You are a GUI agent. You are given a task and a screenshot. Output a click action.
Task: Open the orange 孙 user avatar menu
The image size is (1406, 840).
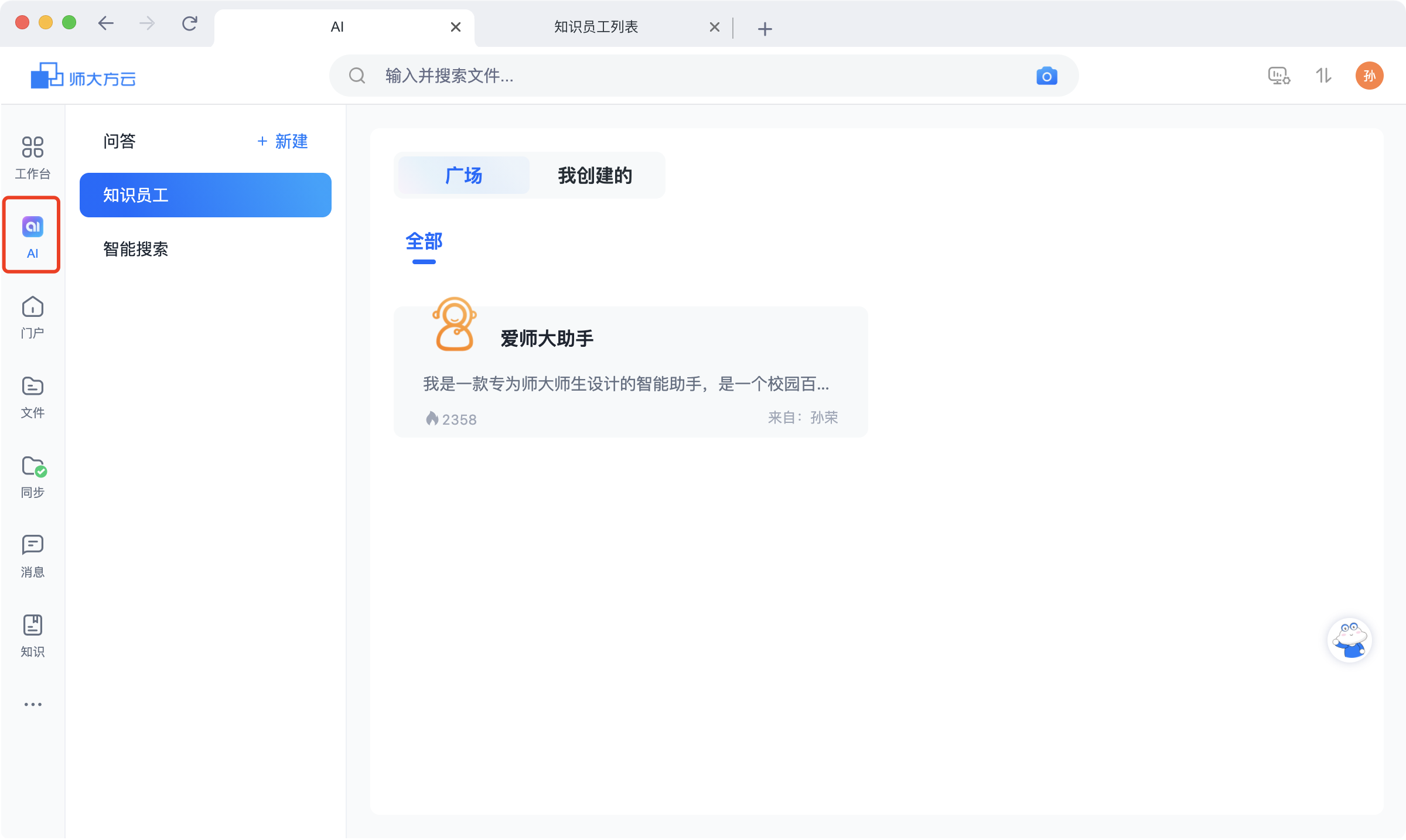1369,76
